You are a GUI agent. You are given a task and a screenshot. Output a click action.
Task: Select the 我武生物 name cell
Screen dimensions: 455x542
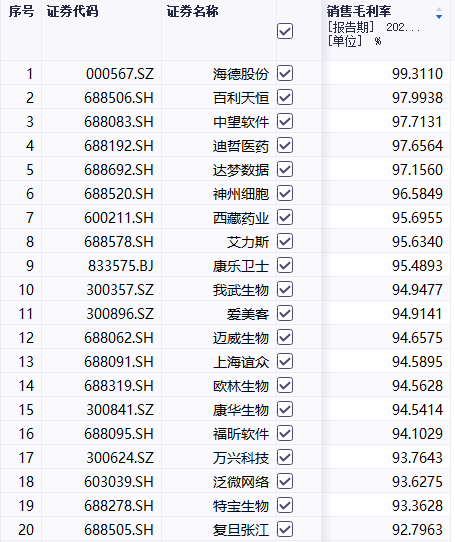click(x=241, y=290)
